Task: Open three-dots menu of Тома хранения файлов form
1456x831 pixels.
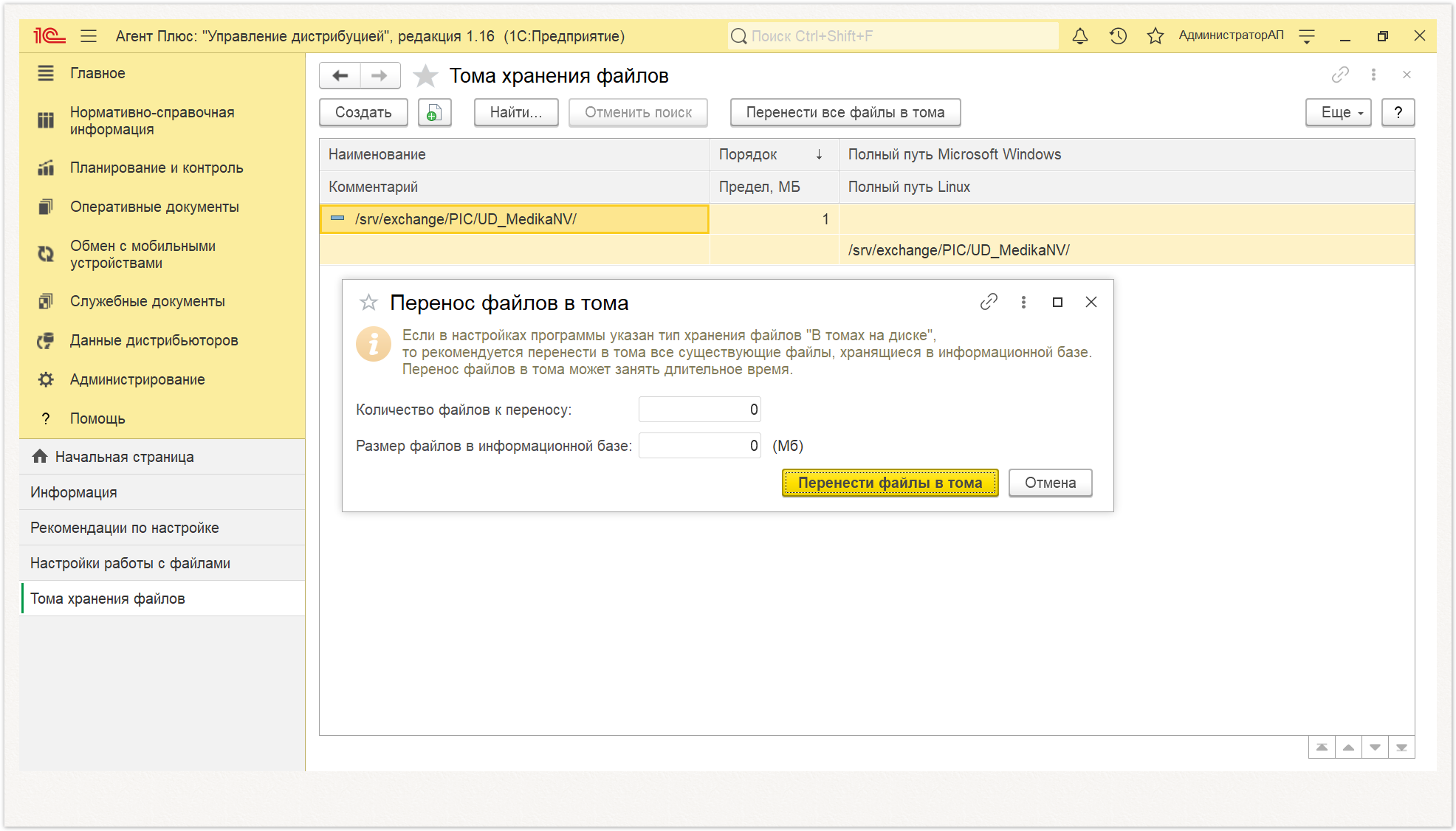Action: point(1373,75)
